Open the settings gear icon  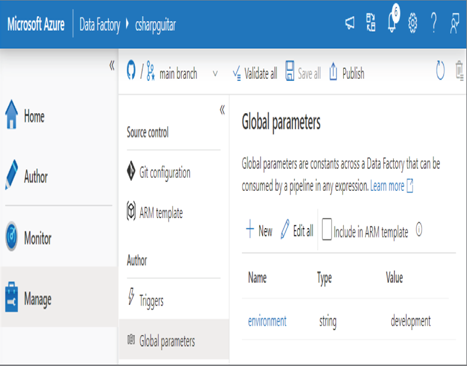click(x=413, y=24)
